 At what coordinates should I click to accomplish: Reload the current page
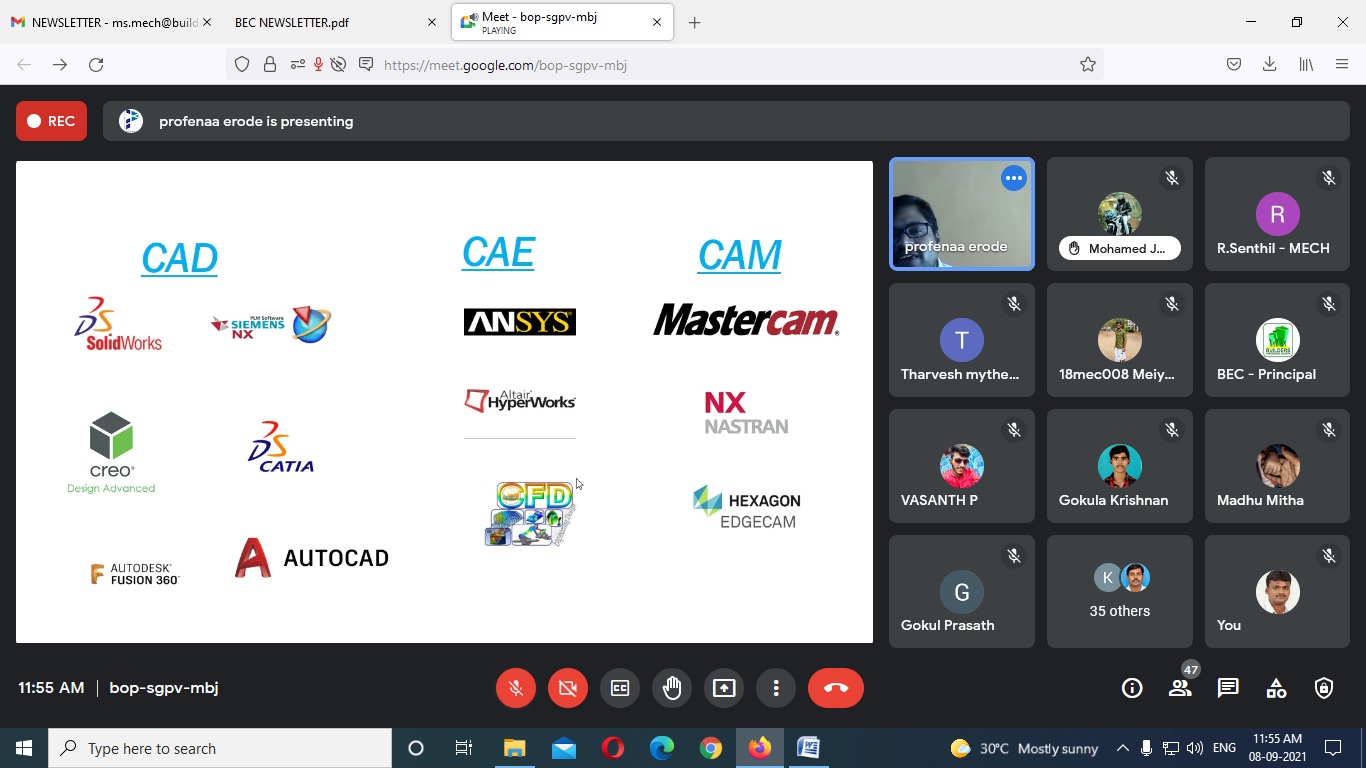pos(96,64)
